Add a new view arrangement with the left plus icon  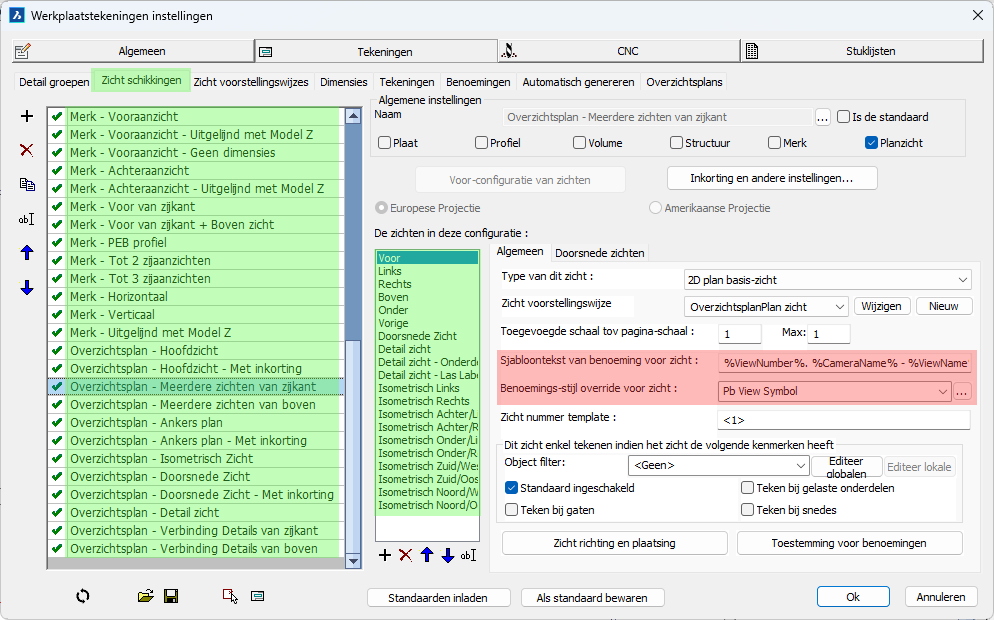pyautogui.click(x=27, y=116)
